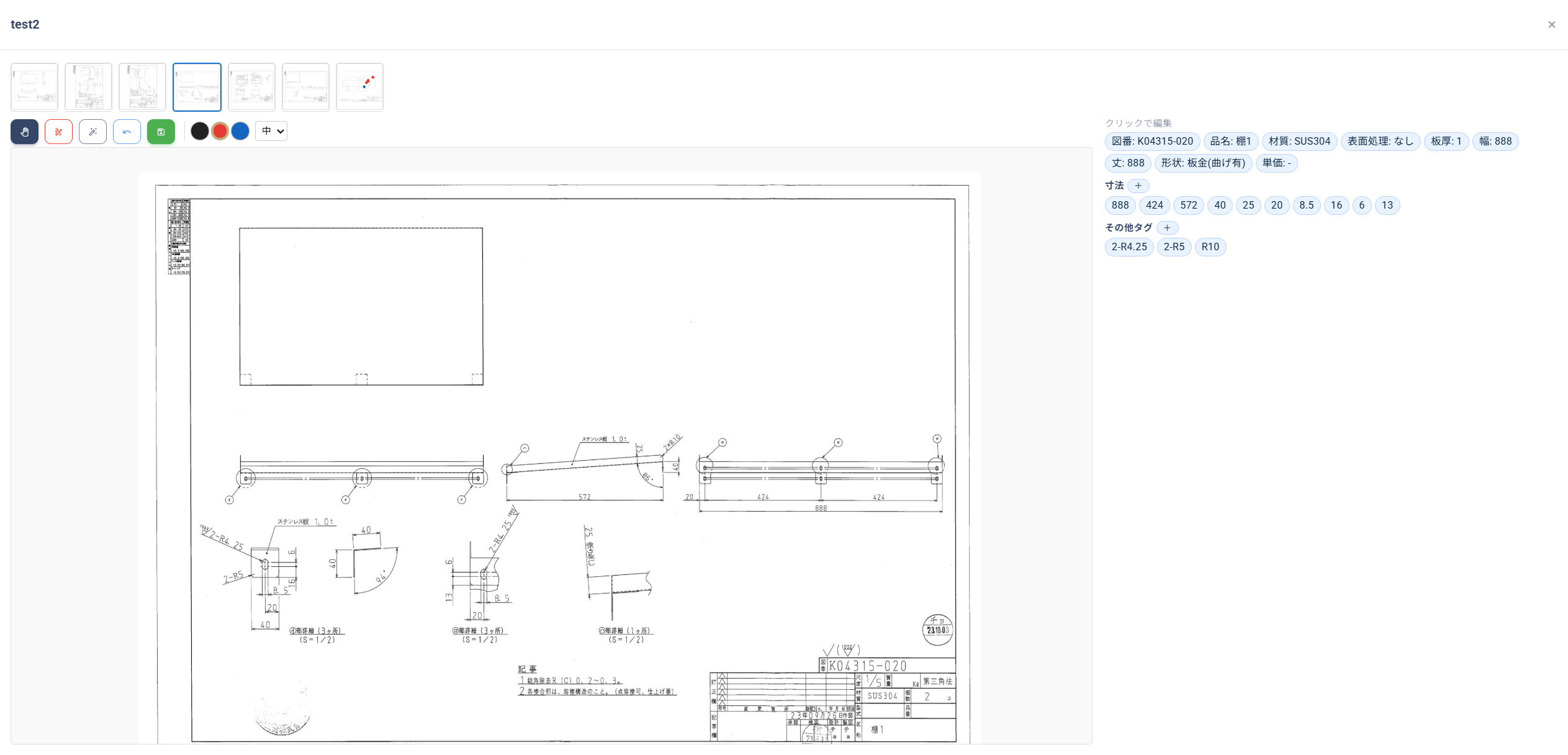This screenshot has width=1568, height=755.
Task: Undo the last annotation stroke
Action: 127,132
